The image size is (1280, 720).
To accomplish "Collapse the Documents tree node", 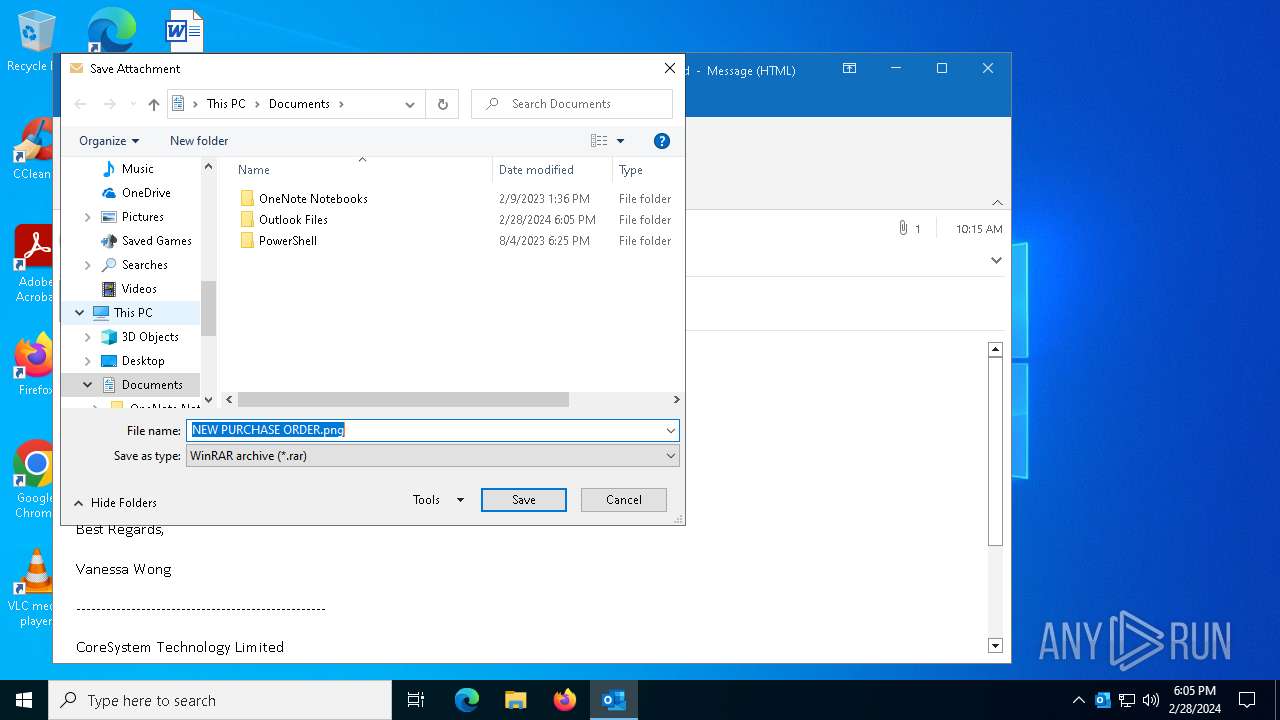I will point(87,385).
